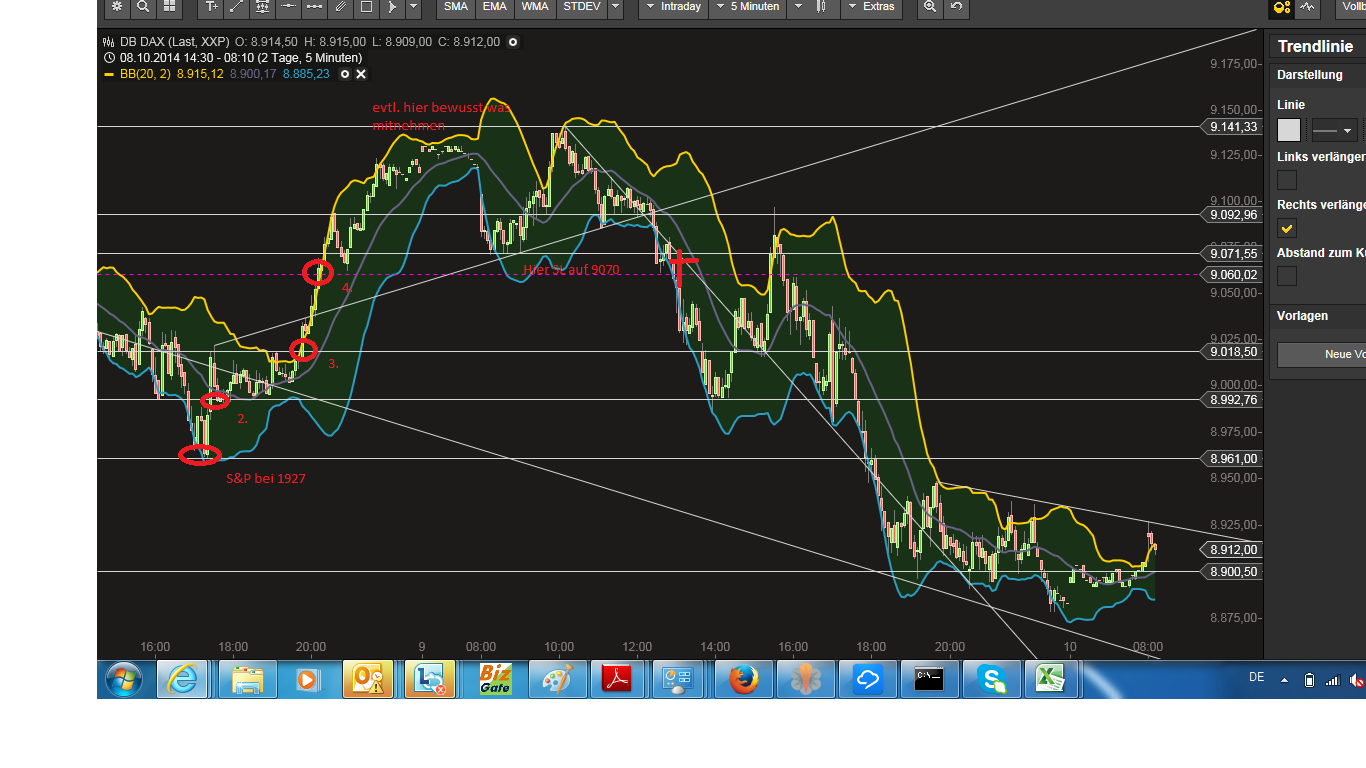1366x768 pixels.
Task: Open the 5 Minuten interval dropdown
Action: (x=750, y=7)
